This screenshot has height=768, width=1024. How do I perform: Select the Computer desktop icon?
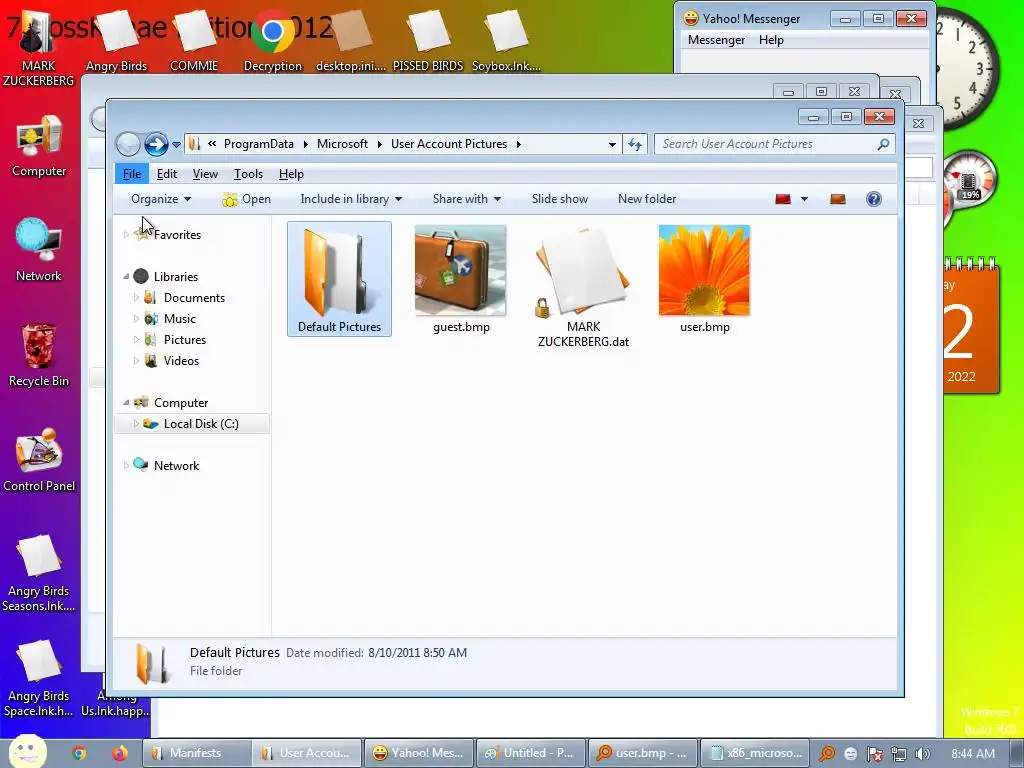tap(39, 146)
